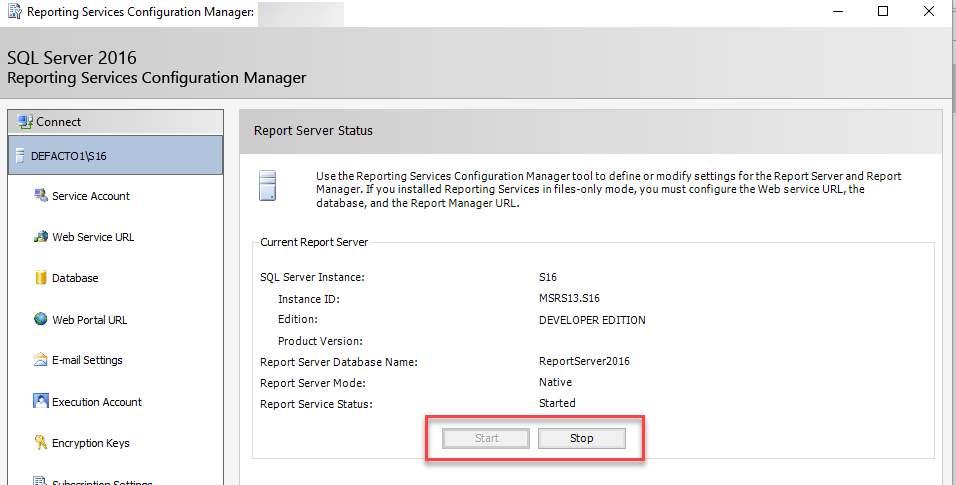
Task: Open the Web Portal URL page
Action: 89,320
